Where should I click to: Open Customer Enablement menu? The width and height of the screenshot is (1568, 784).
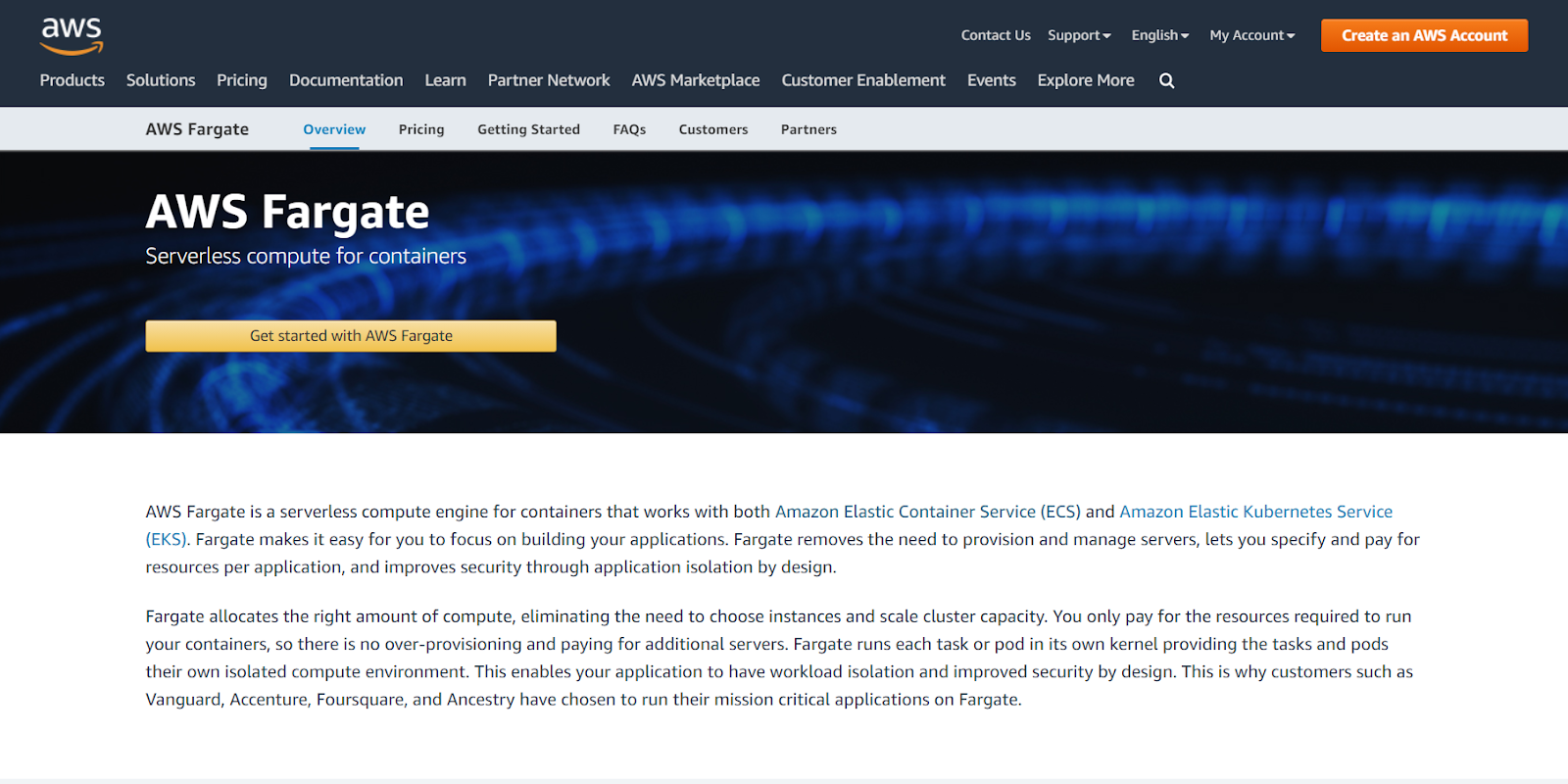(863, 80)
